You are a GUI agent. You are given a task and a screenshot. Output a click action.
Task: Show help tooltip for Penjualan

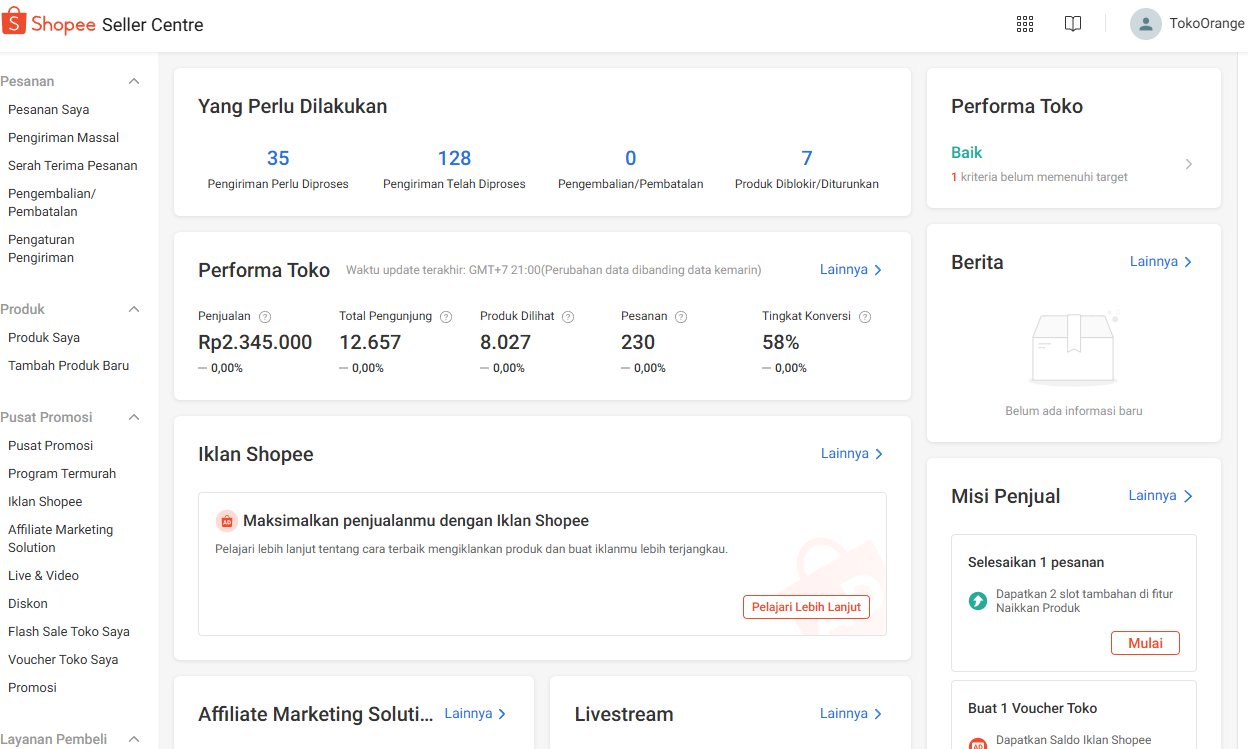click(265, 317)
